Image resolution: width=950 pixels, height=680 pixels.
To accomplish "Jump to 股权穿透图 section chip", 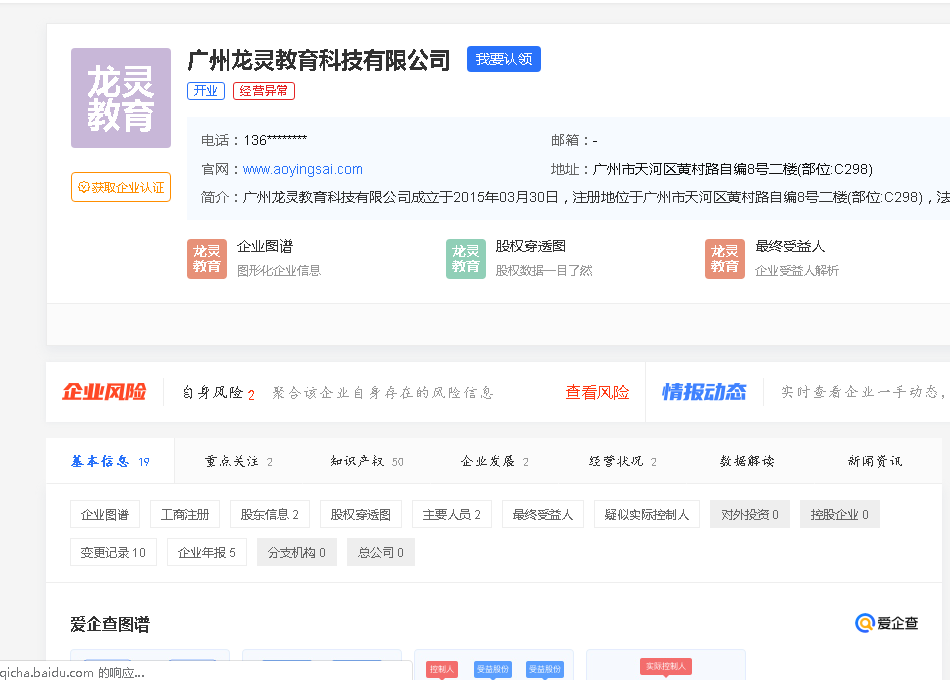I will pos(360,515).
